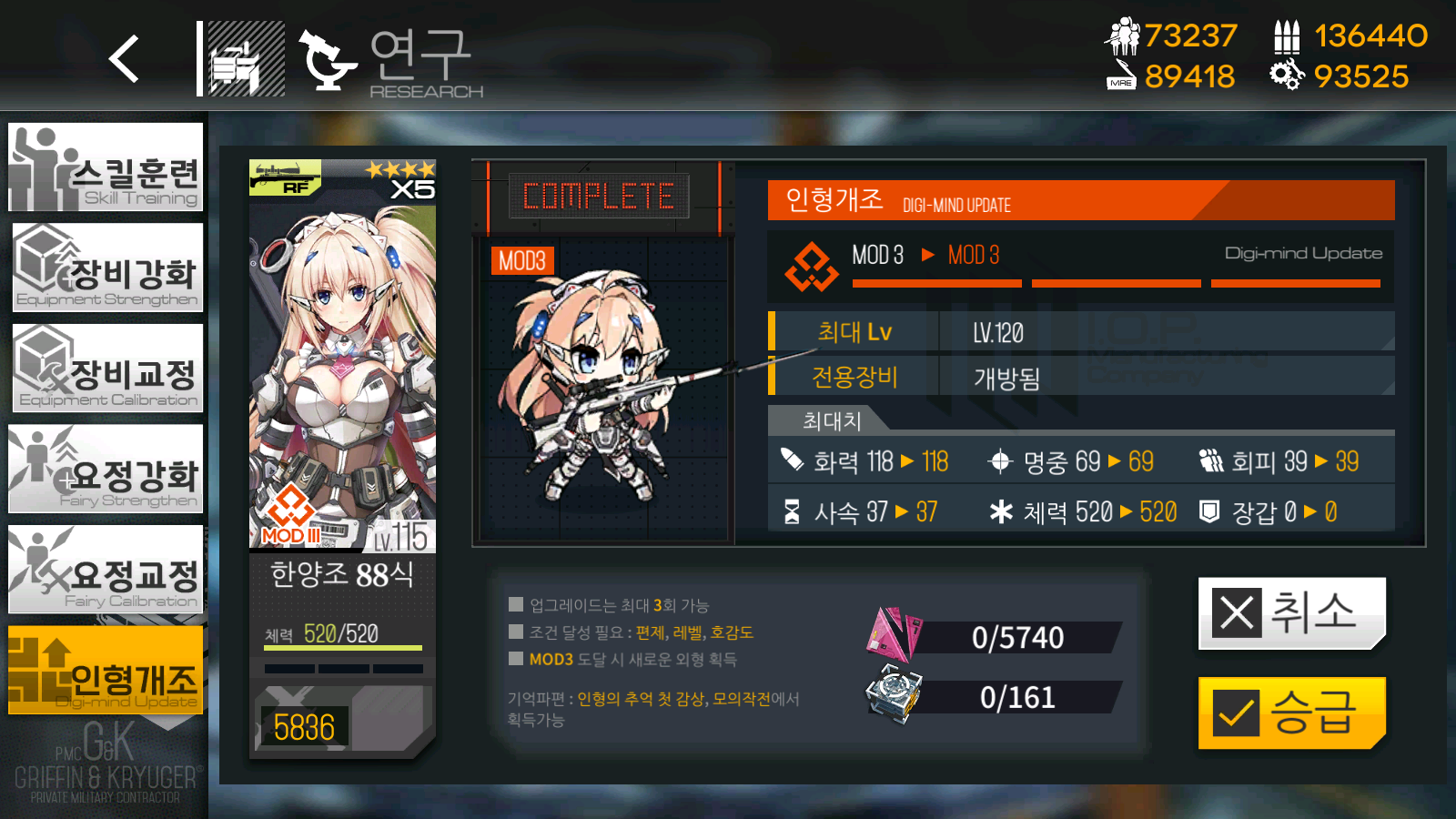The width and height of the screenshot is (1456, 819).
Task: Go back with the left arrow icon
Action: pos(124,59)
